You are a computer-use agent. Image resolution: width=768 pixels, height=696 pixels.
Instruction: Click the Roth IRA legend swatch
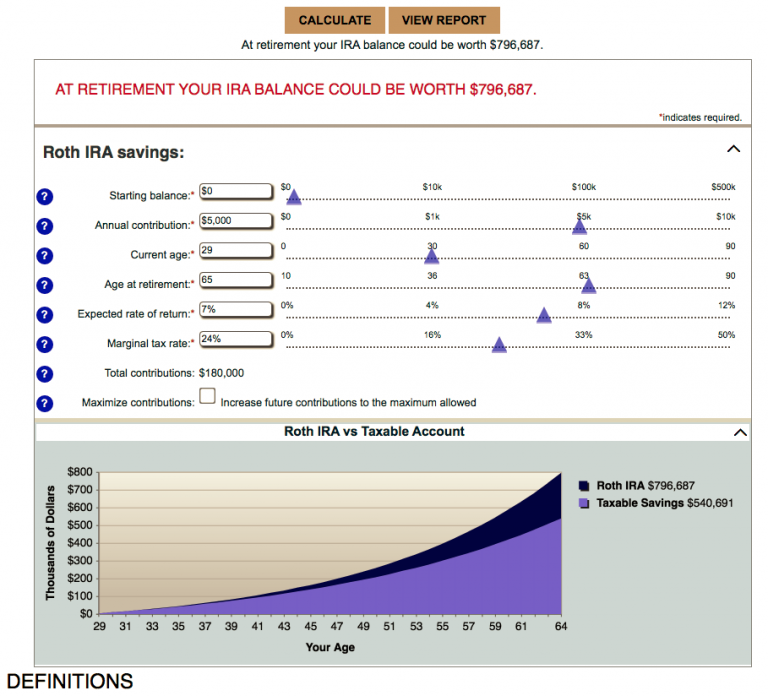(584, 486)
